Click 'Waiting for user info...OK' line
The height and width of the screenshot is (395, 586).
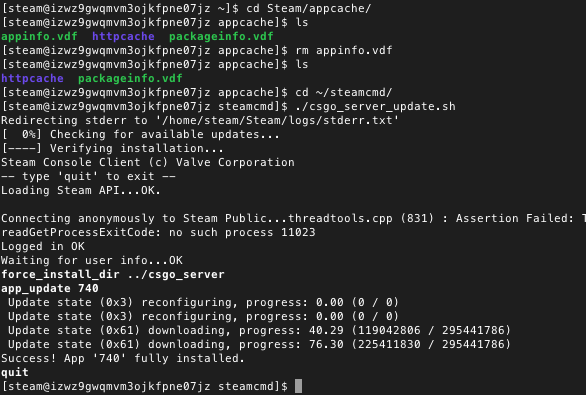click(92, 260)
